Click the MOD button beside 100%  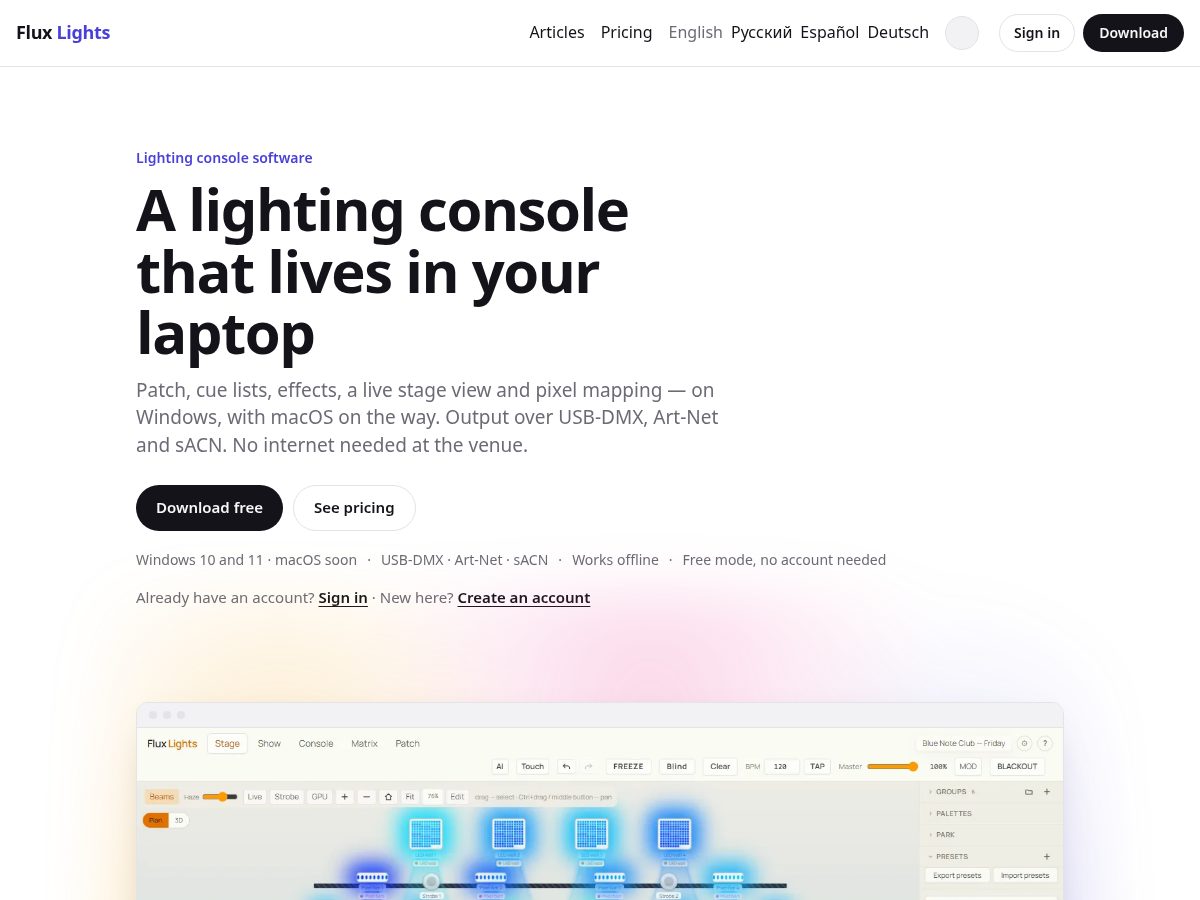(x=968, y=767)
